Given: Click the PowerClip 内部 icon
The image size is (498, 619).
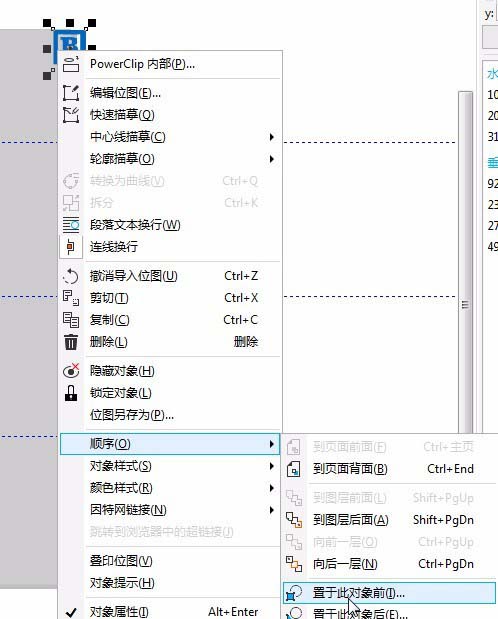Looking at the screenshot, I should coord(71,64).
